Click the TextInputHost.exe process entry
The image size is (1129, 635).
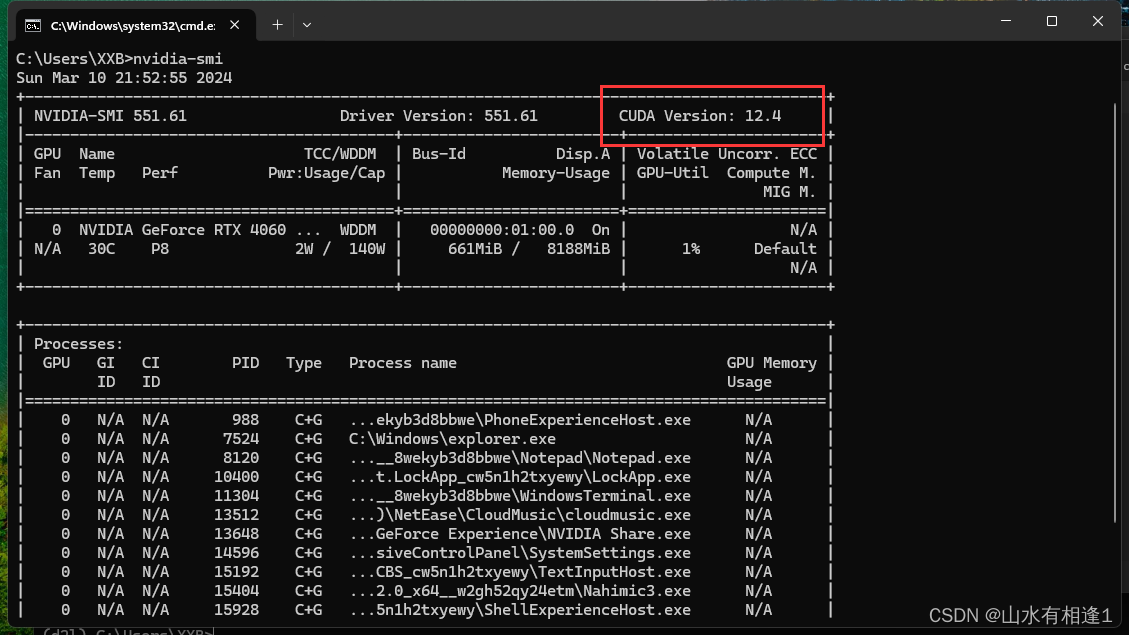click(520, 572)
